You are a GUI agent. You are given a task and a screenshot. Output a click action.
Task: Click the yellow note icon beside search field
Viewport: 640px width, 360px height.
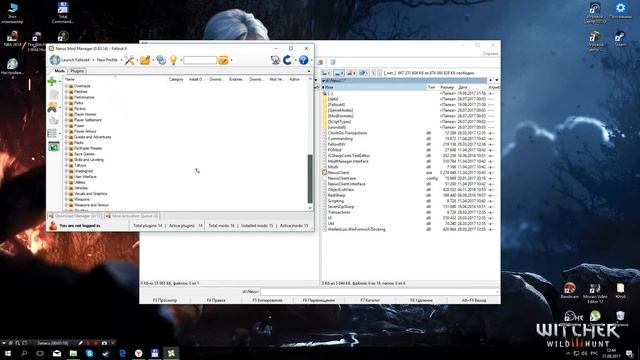click(x=223, y=60)
